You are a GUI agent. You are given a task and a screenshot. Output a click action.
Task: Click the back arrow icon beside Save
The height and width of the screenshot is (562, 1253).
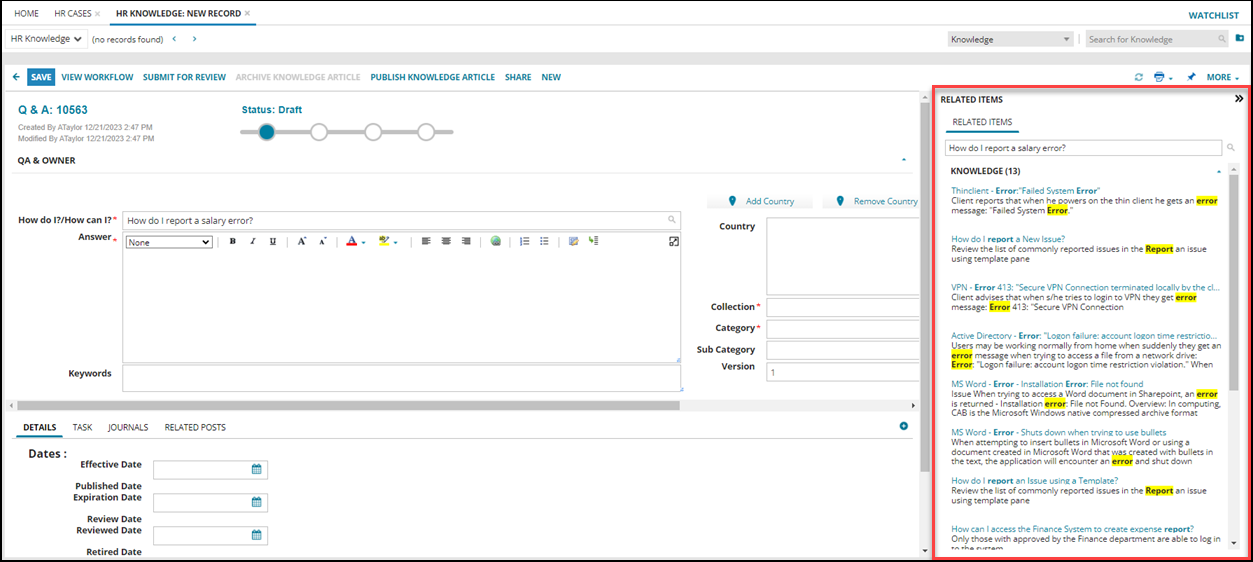point(16,77)
